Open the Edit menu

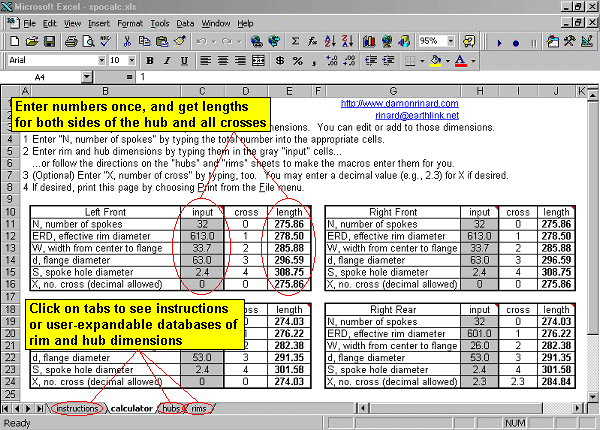point(49,23)
